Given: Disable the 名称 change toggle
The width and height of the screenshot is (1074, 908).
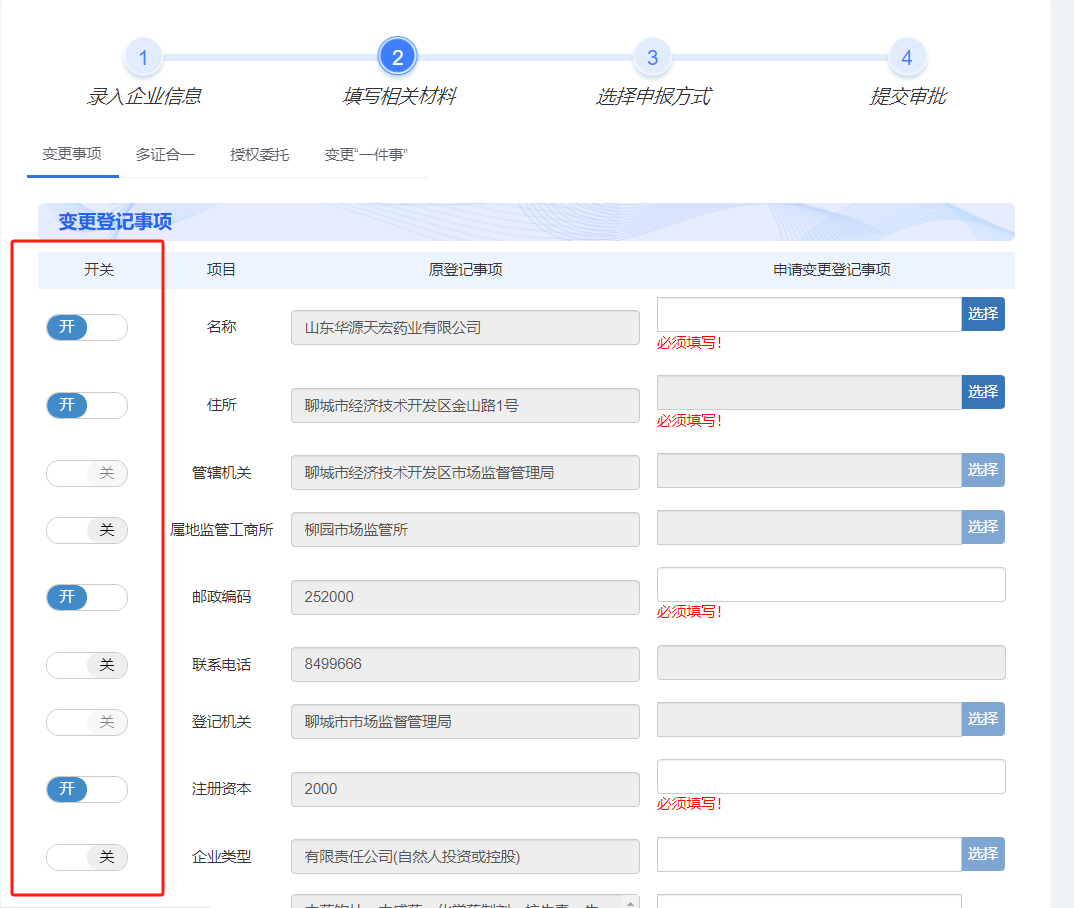Looking at the screenshot, I should coord(86,327).
